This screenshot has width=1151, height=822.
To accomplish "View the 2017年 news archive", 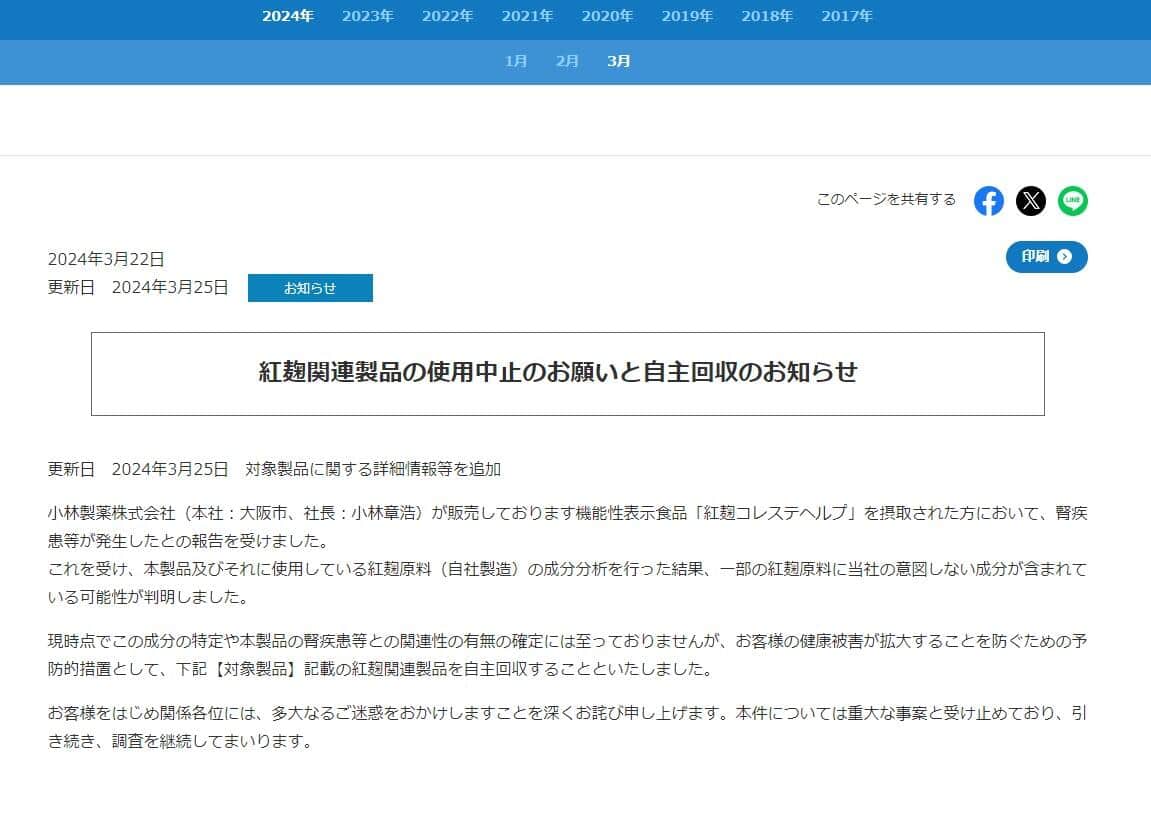I will click(846, 16).
